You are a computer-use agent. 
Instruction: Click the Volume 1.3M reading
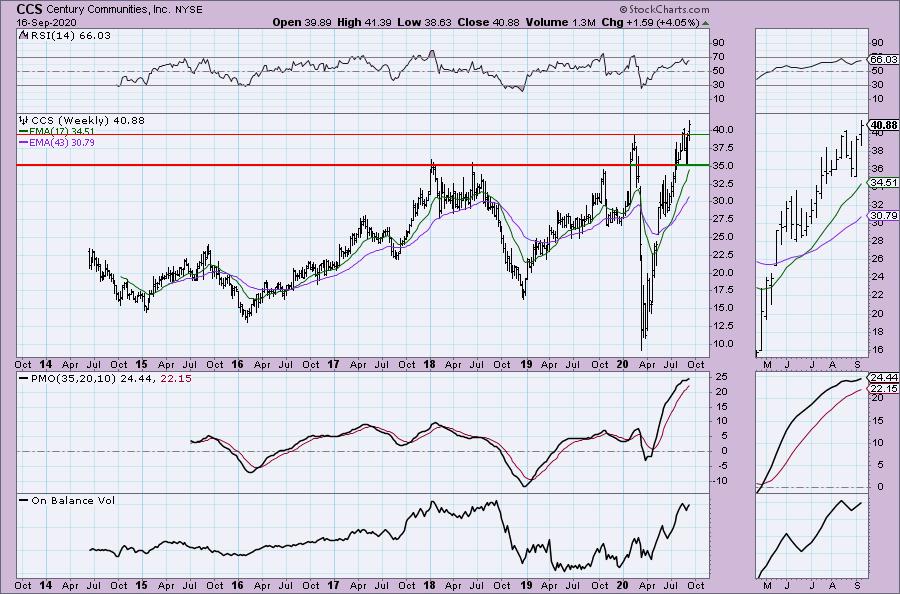click(560, 22)
